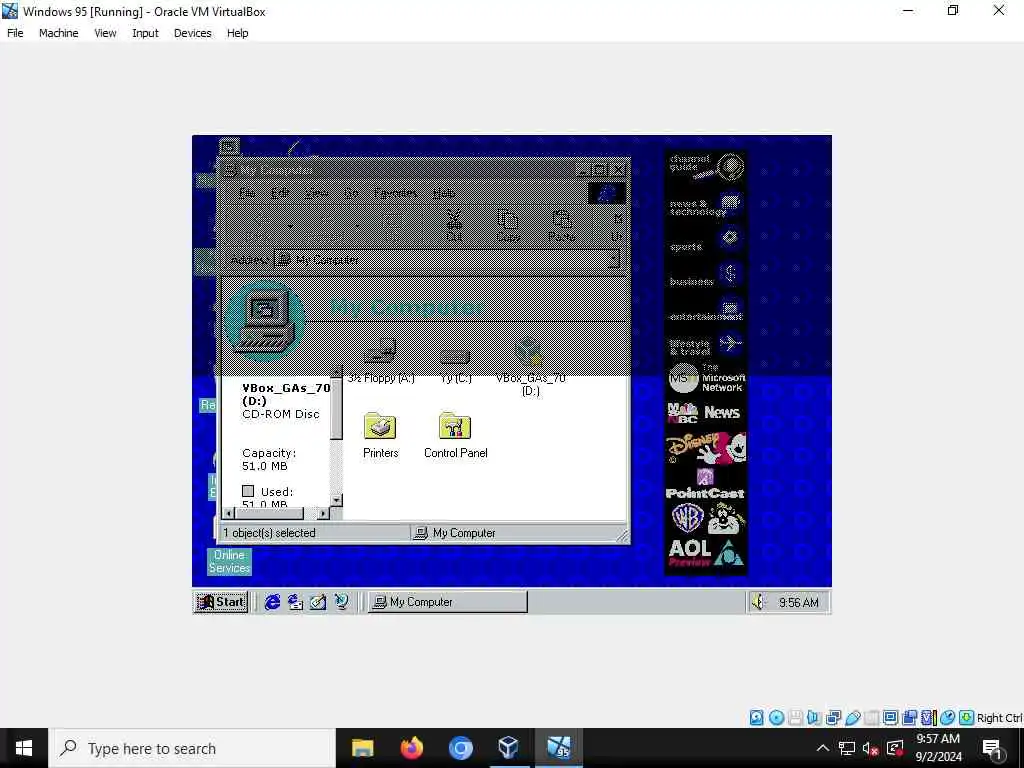The width and height of the screenshot is (1024, 768).
Task: Click the VirtualBox hard disk activity indicator
Action: point(756,718)
